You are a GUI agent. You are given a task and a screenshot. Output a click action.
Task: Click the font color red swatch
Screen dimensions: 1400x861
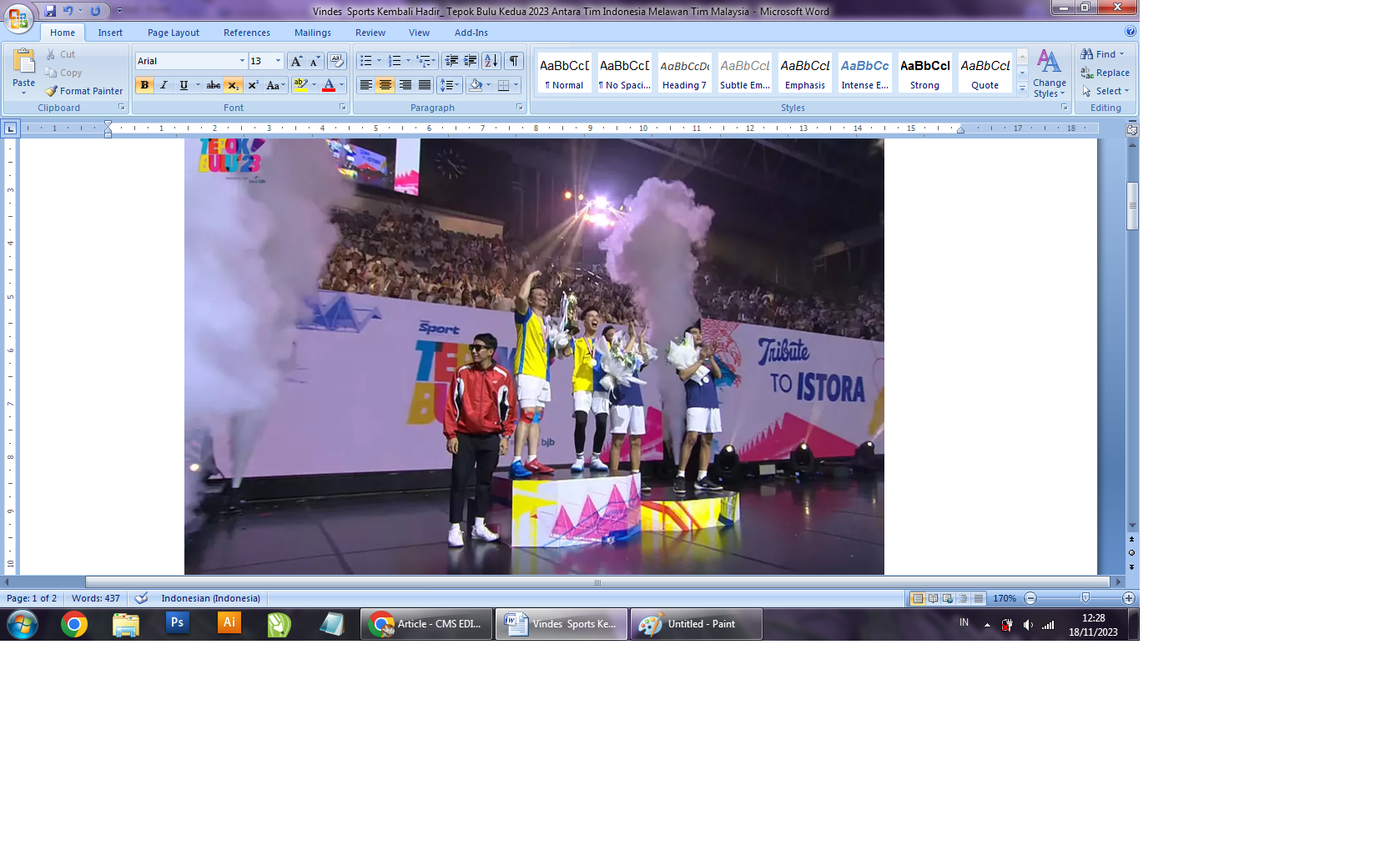329,85
